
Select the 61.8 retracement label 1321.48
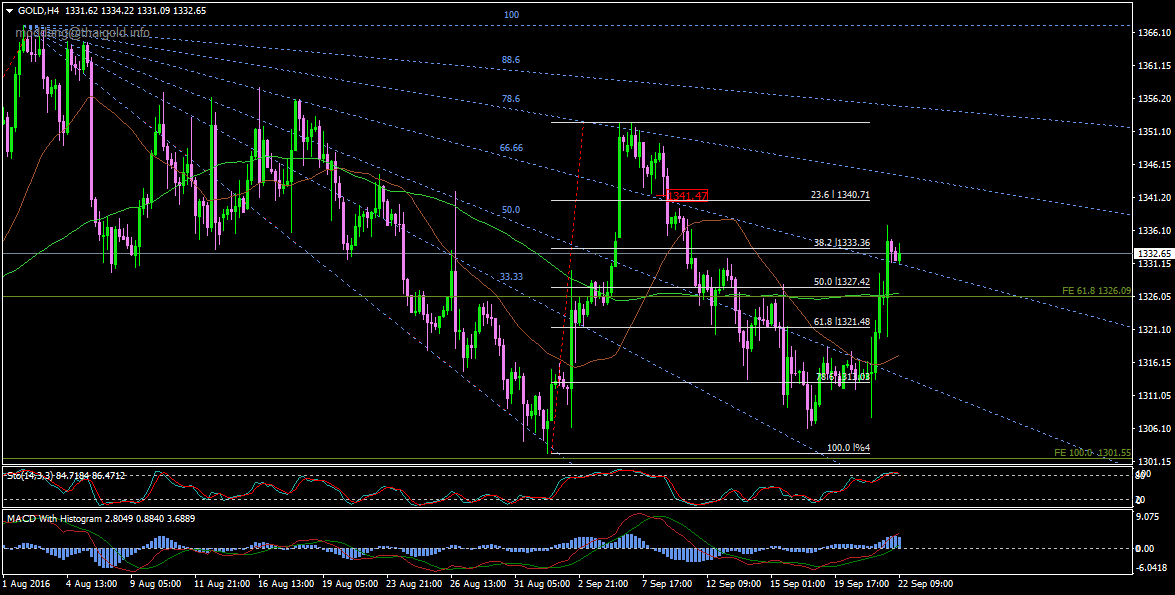tap(840, 322)
